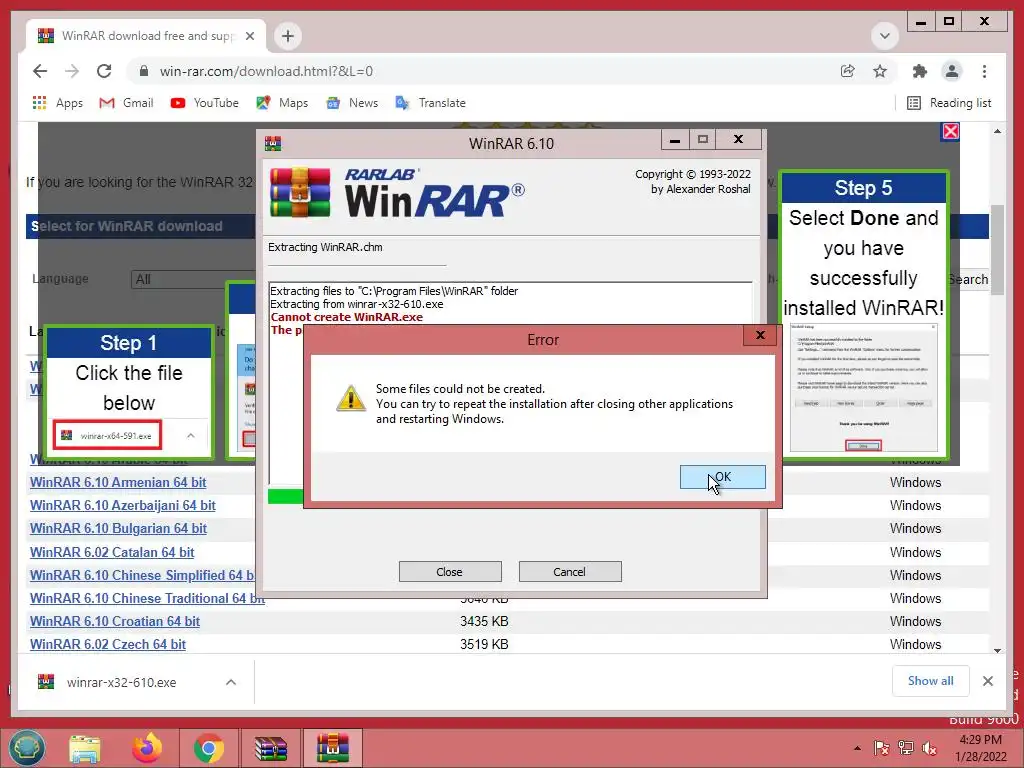Open the Chrome three-dot menu

click(x=984, y=71)
